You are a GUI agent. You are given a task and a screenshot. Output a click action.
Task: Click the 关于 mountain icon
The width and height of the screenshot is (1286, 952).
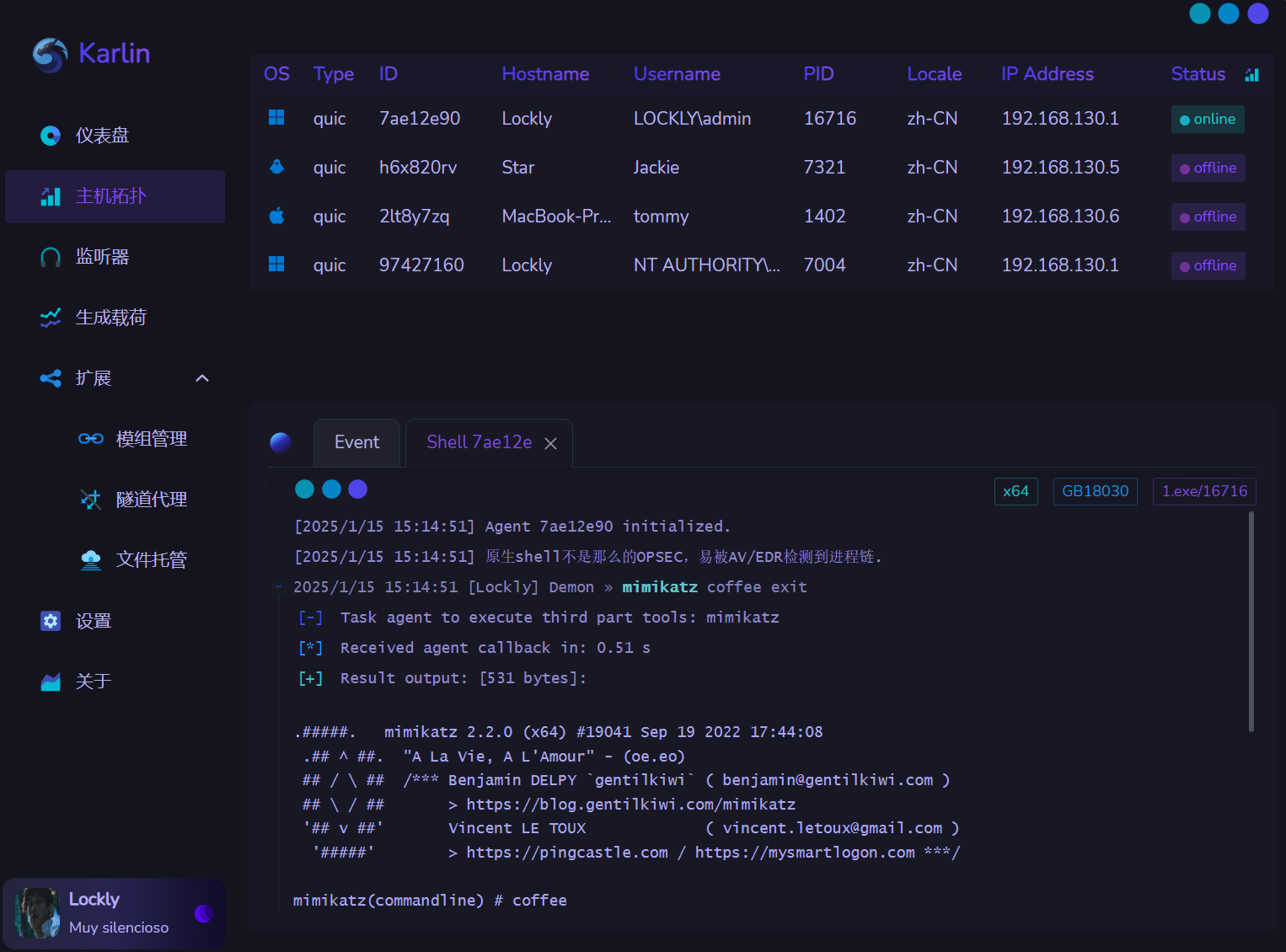(x=51, y=682)
